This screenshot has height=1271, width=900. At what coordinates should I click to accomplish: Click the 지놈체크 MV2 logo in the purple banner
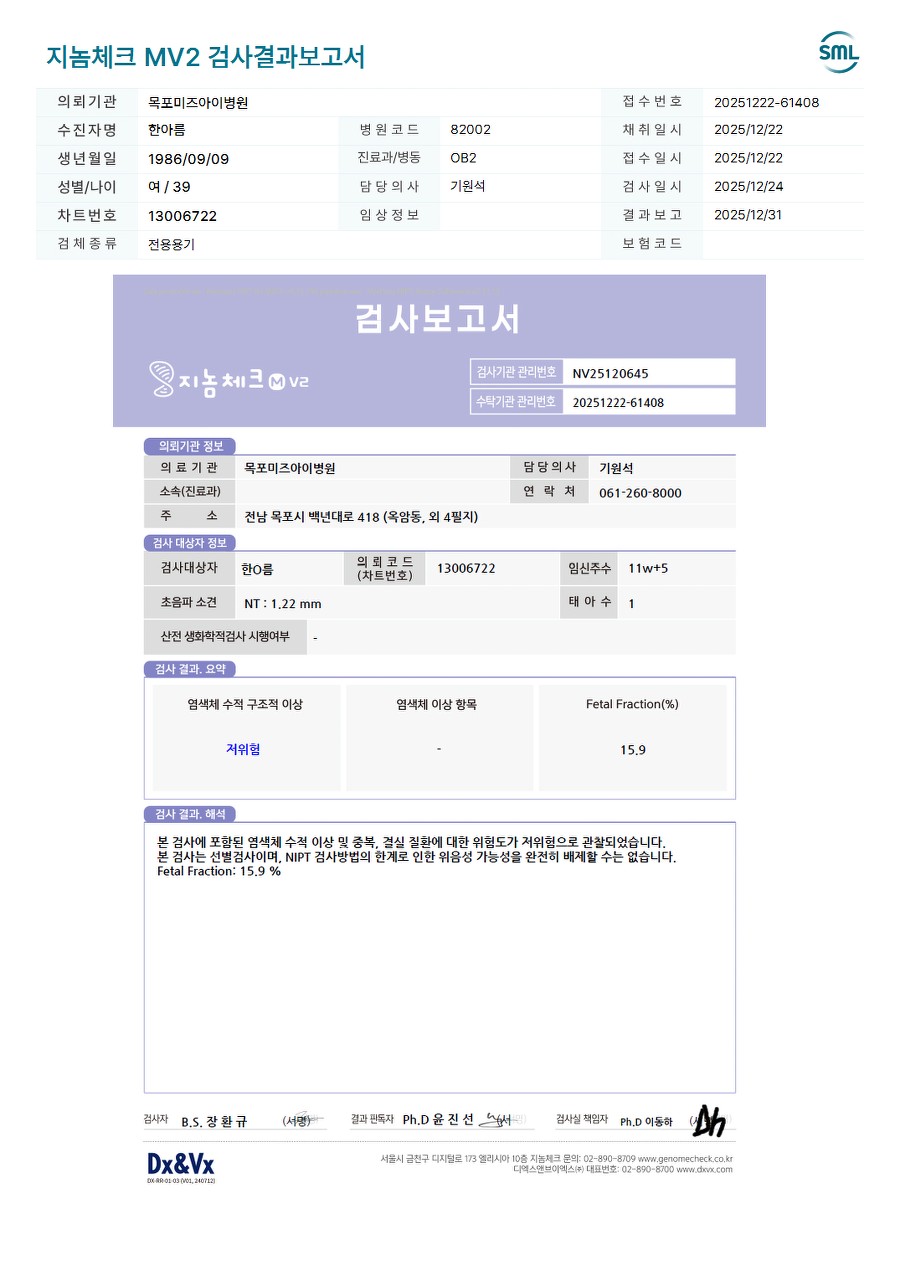click(x=229, y=380)
